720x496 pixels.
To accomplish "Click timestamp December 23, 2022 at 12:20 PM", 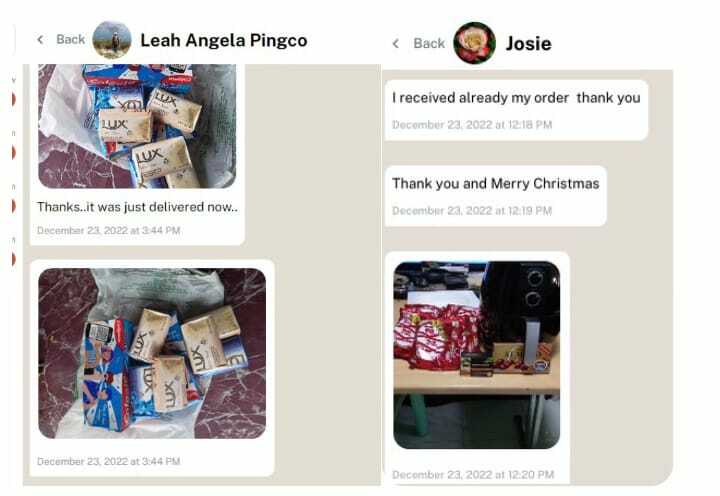I will pos(473,475).
